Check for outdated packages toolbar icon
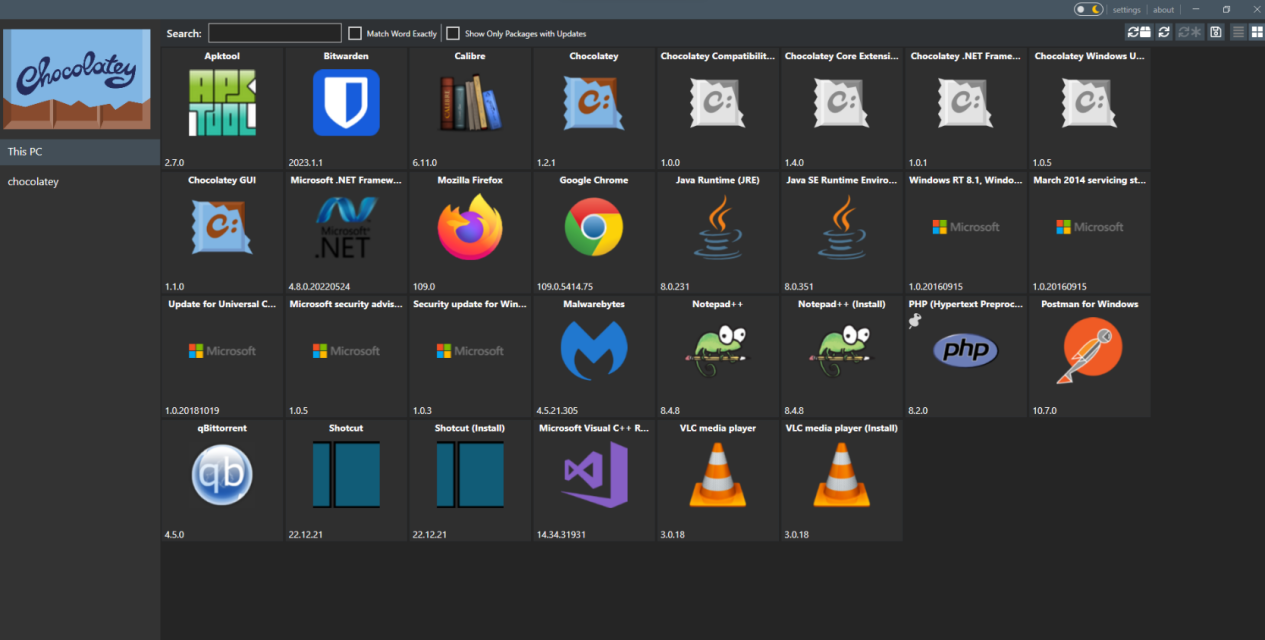 click(1138, 32)
